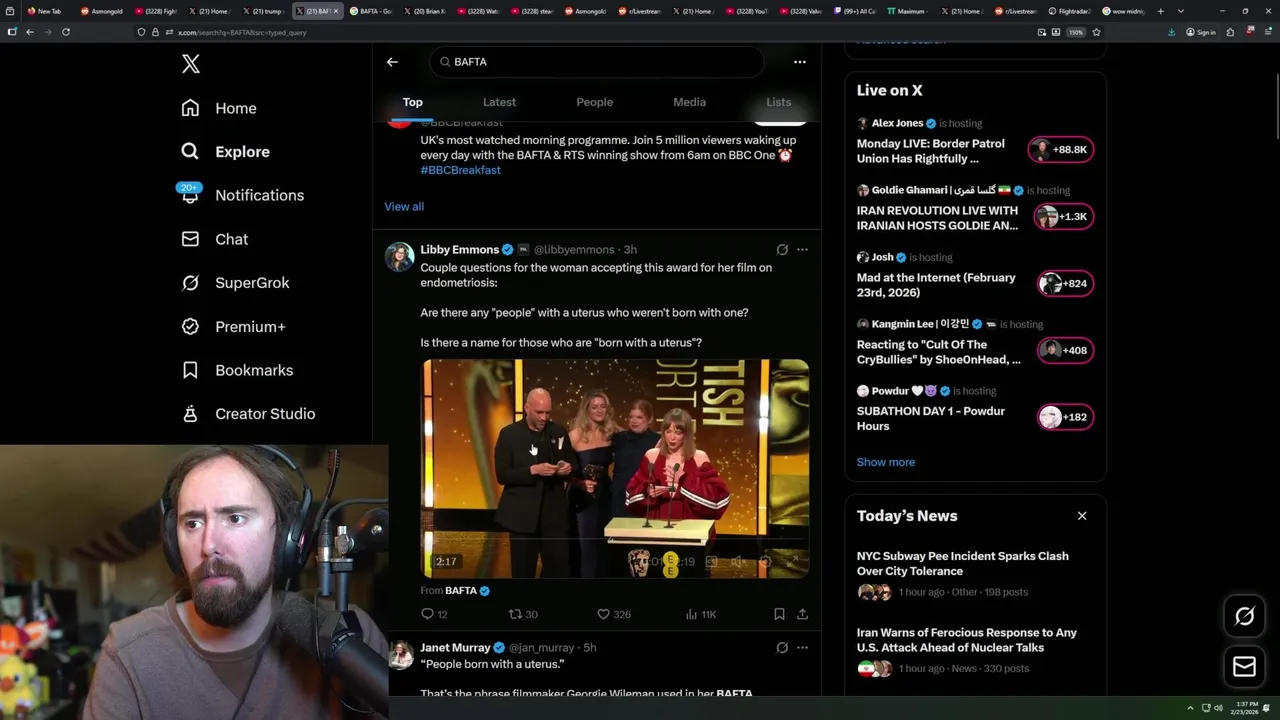Expand the video to fullscreen
This screenshot has width=1280, height=720.
(792, 562)
